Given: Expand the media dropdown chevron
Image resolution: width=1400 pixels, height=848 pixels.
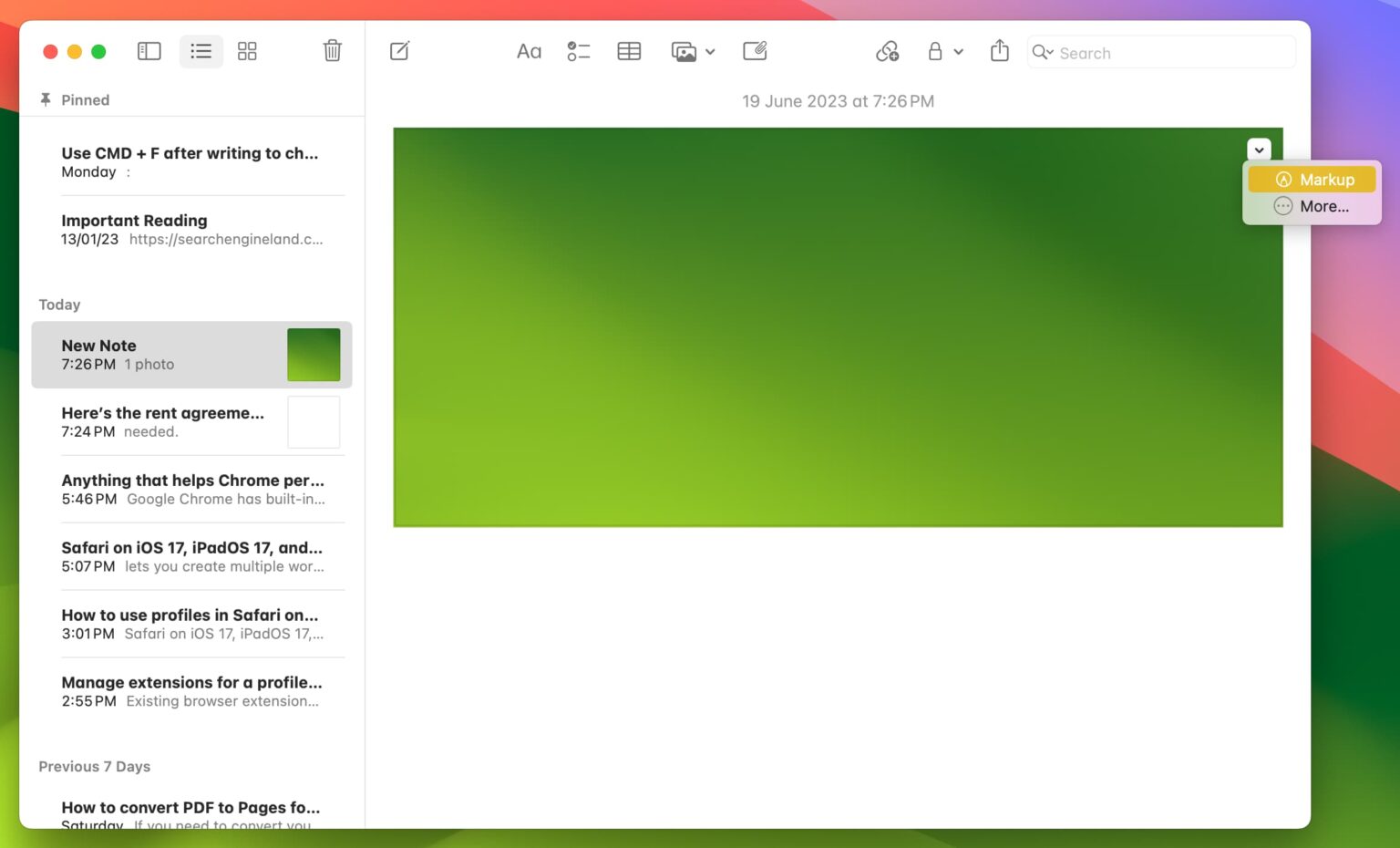Looking at the screenshot, I should point(710,52).
